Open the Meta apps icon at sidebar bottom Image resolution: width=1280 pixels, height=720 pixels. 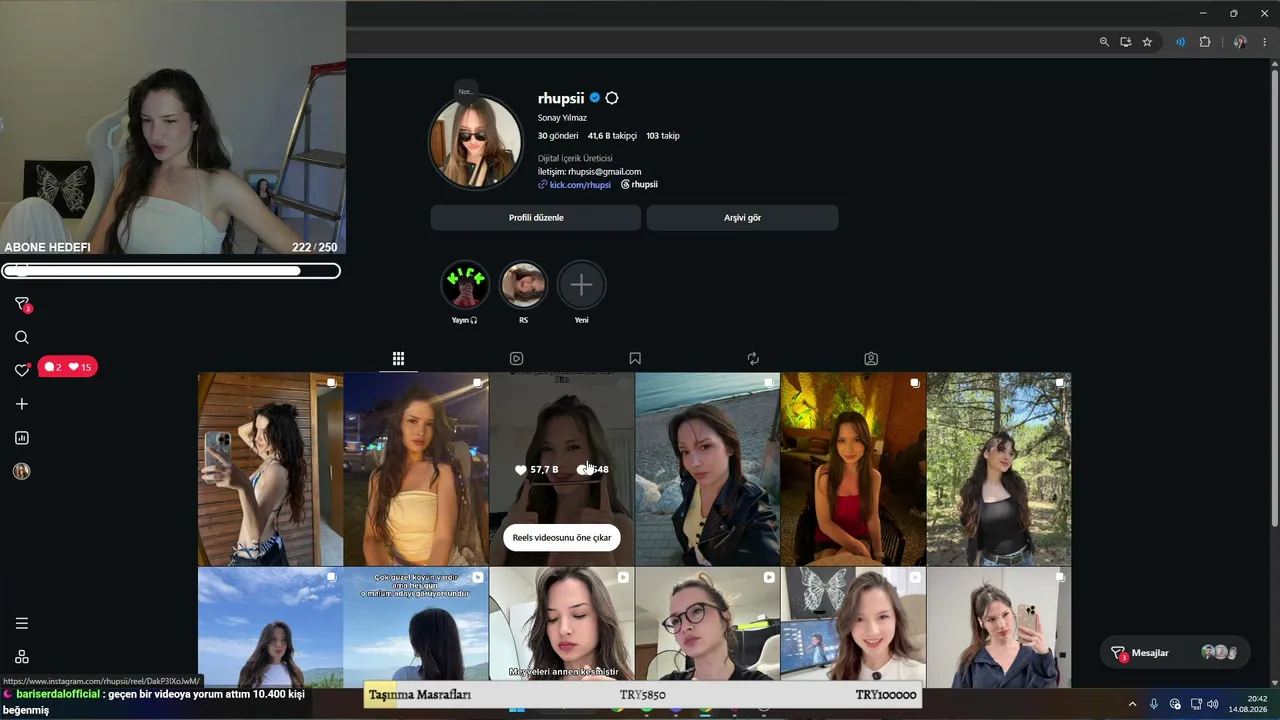point(22,657)
